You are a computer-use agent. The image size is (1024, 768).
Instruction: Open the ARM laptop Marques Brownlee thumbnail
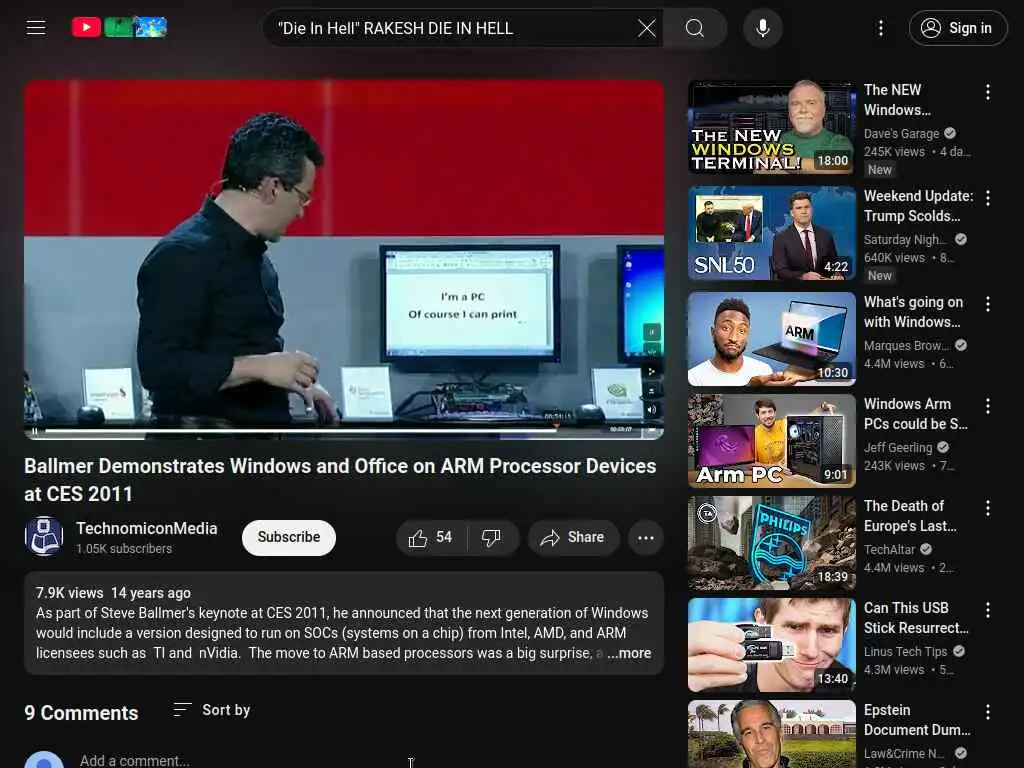point(771,339)
